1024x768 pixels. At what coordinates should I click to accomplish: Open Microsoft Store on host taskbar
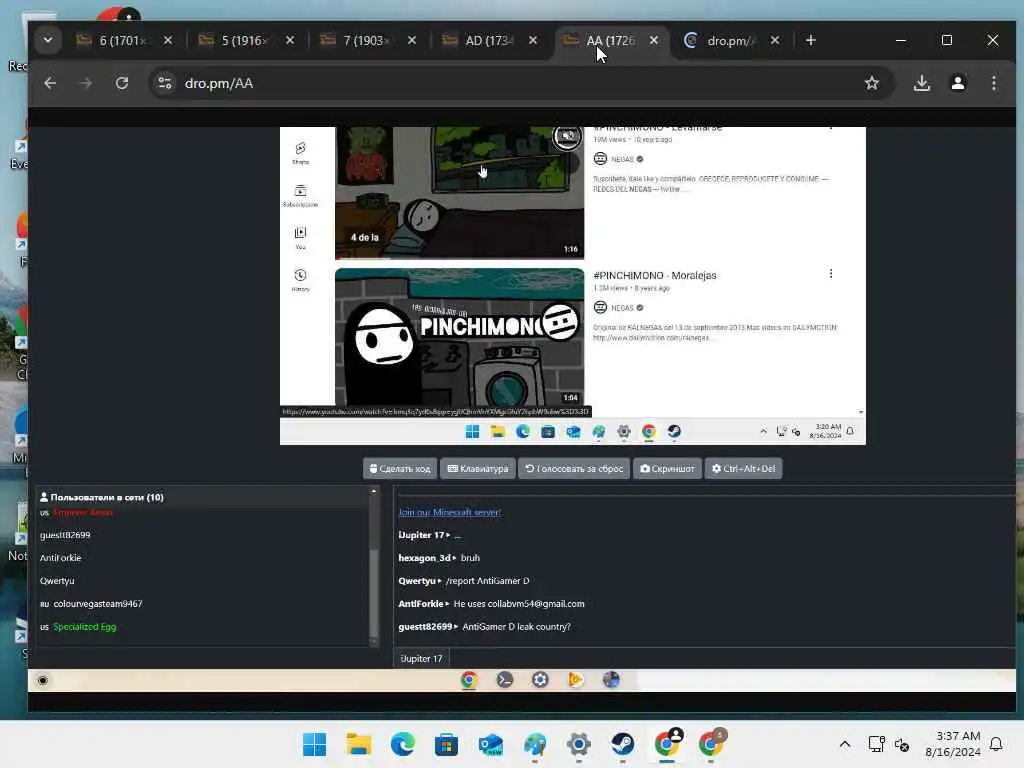click(x=447, y=744)
